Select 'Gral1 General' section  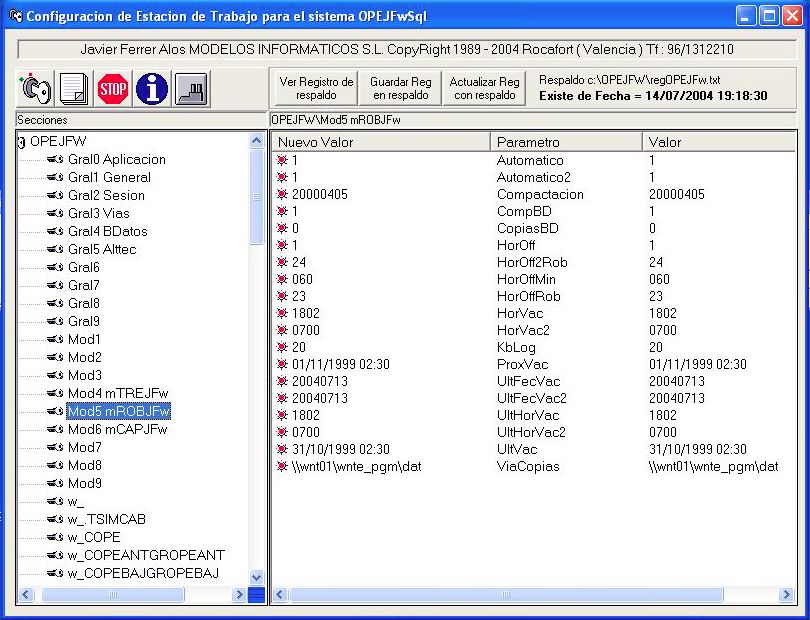click(110, 177)
